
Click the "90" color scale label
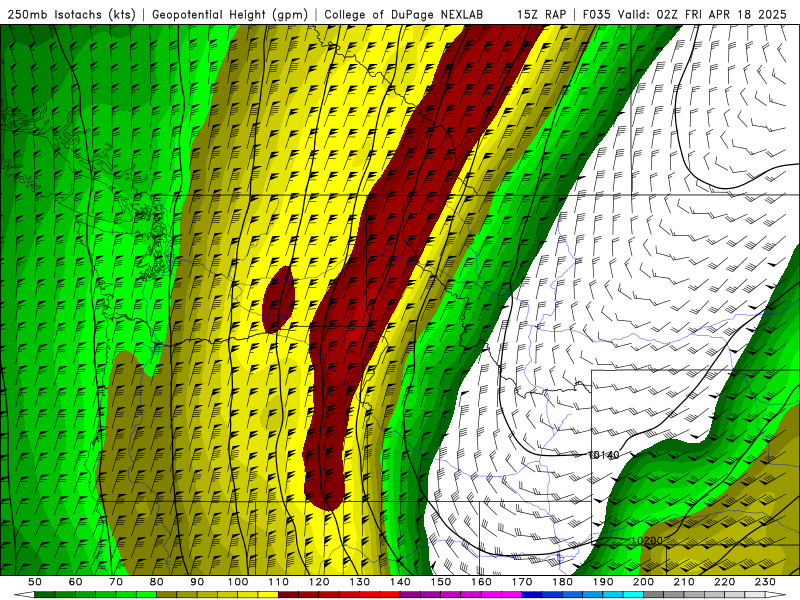(197, 582)
